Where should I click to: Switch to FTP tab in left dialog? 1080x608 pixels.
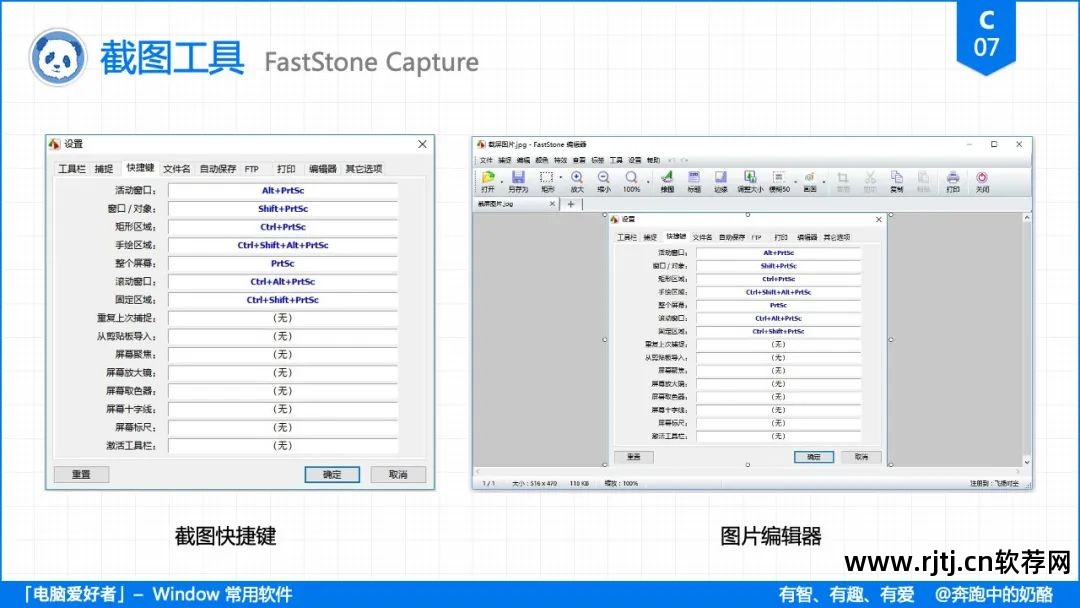252,169
